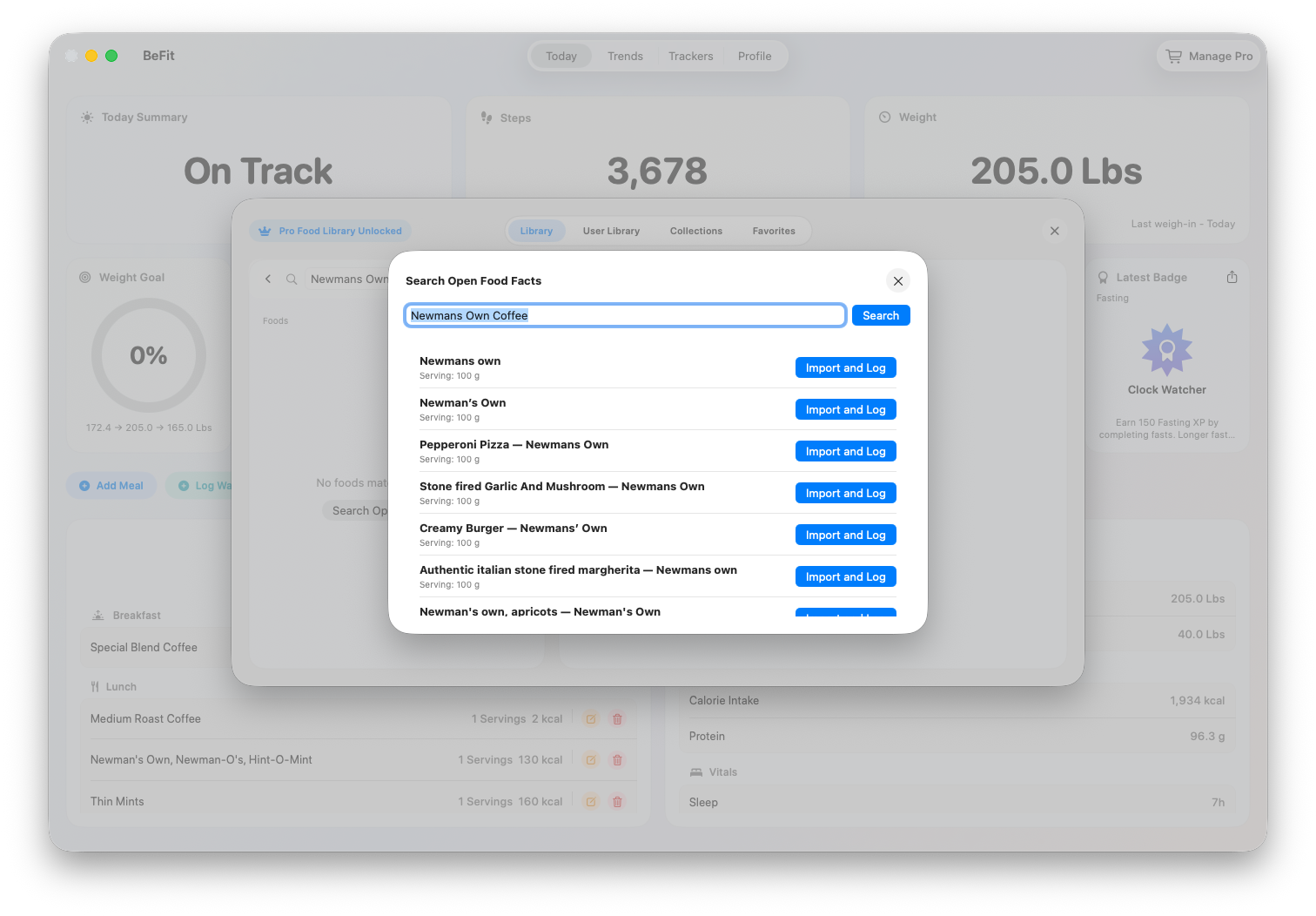The height and width of the screenshot is (916, 1316).
Task: Delete the Newman-O's Hint-O-Mint entry
Action: point(617,760)
